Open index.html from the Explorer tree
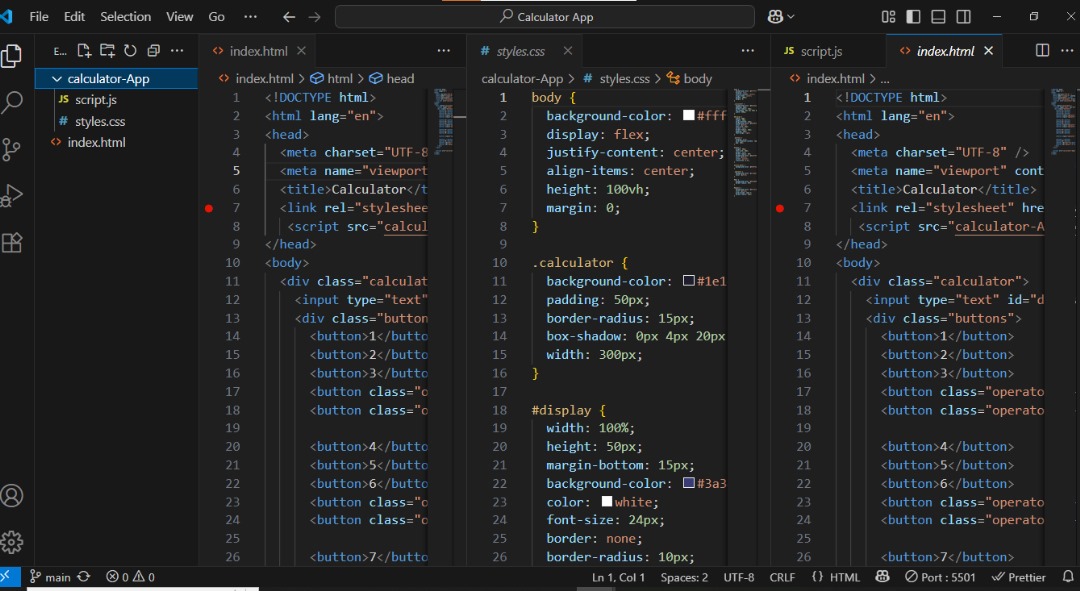 [96, 143]
